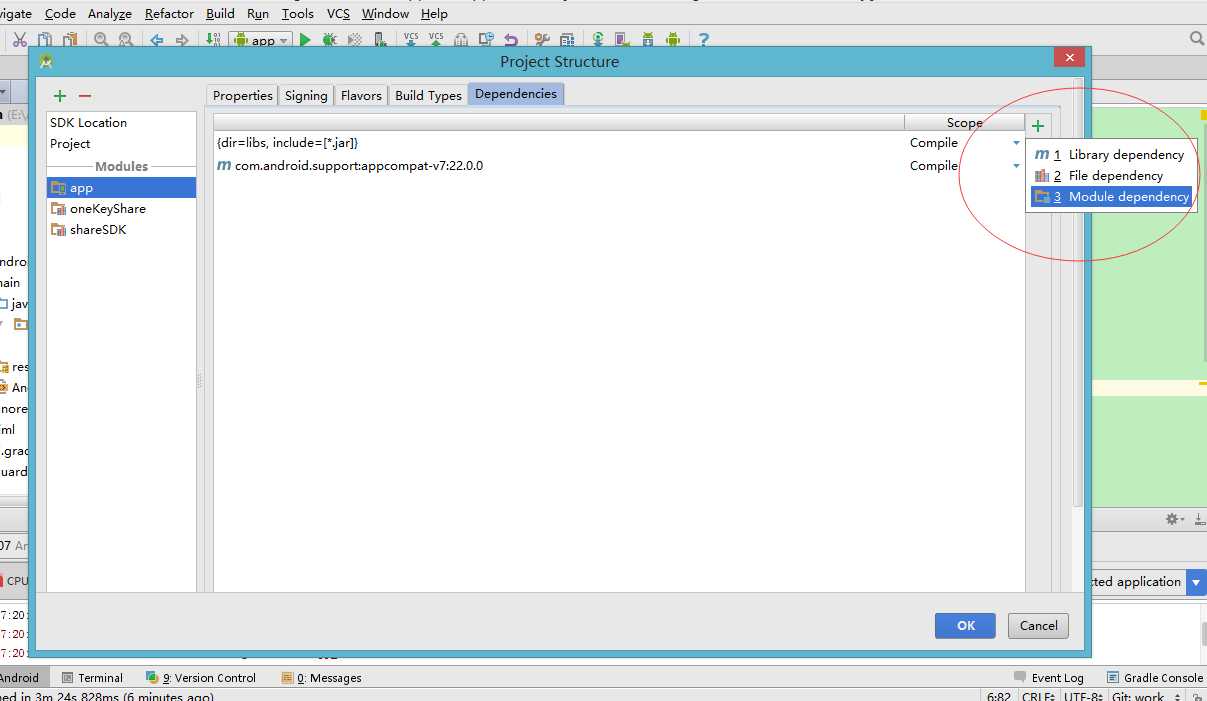
Task: Click the Attach debugger to process icon
Action: click(380, 40)
